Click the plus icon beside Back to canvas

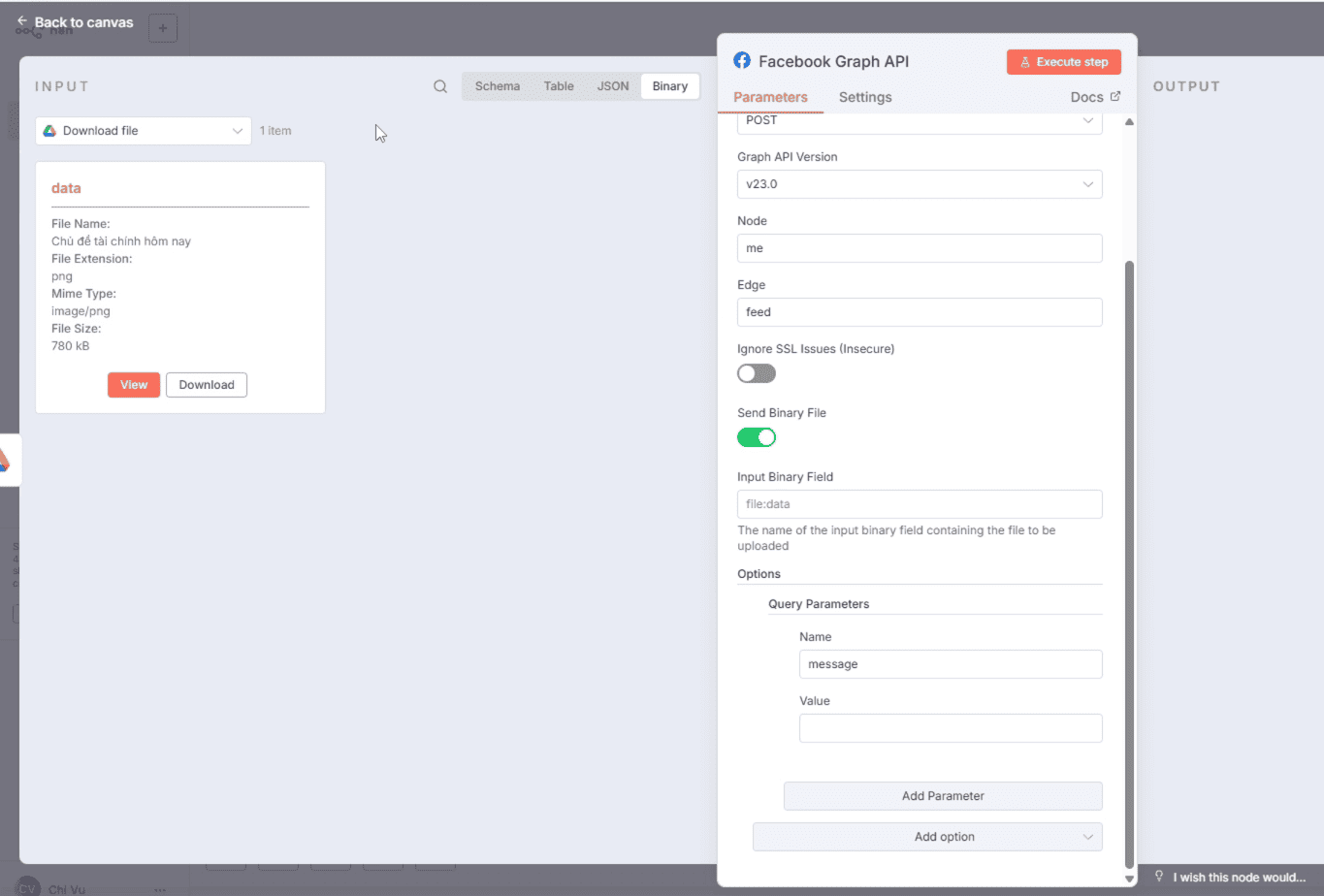[163, 28]
